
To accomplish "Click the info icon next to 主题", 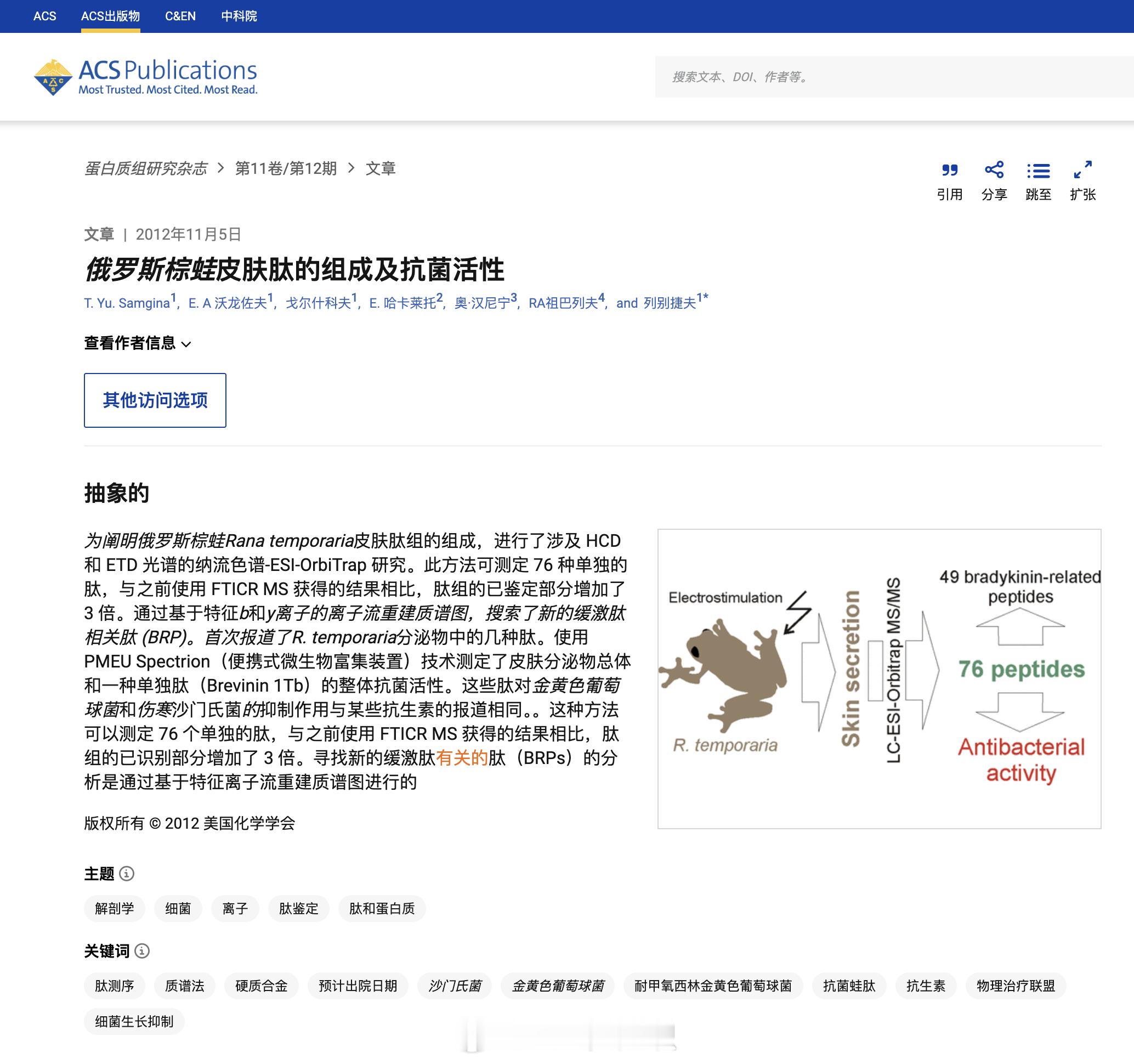I will tap(127, 874).
